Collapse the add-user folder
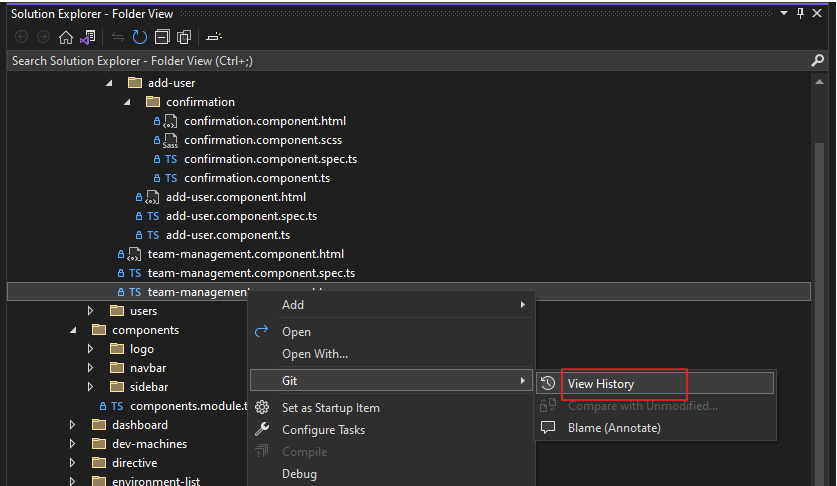Image resolution: width=837 pixels, height=486 pixels. [x=108, y=83]
